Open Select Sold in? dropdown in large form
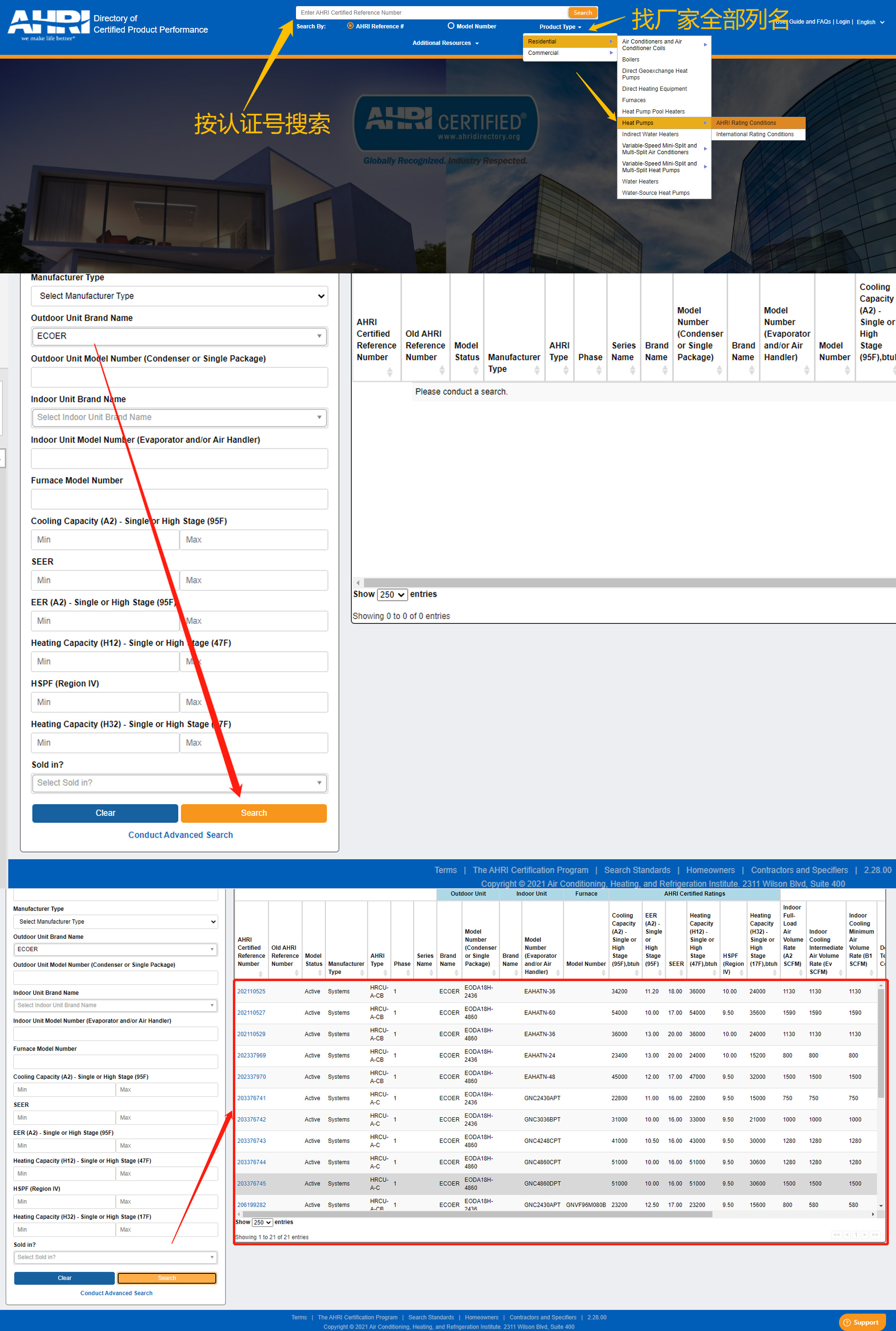Screen dimensions: 896x1331 pos(179,783)
